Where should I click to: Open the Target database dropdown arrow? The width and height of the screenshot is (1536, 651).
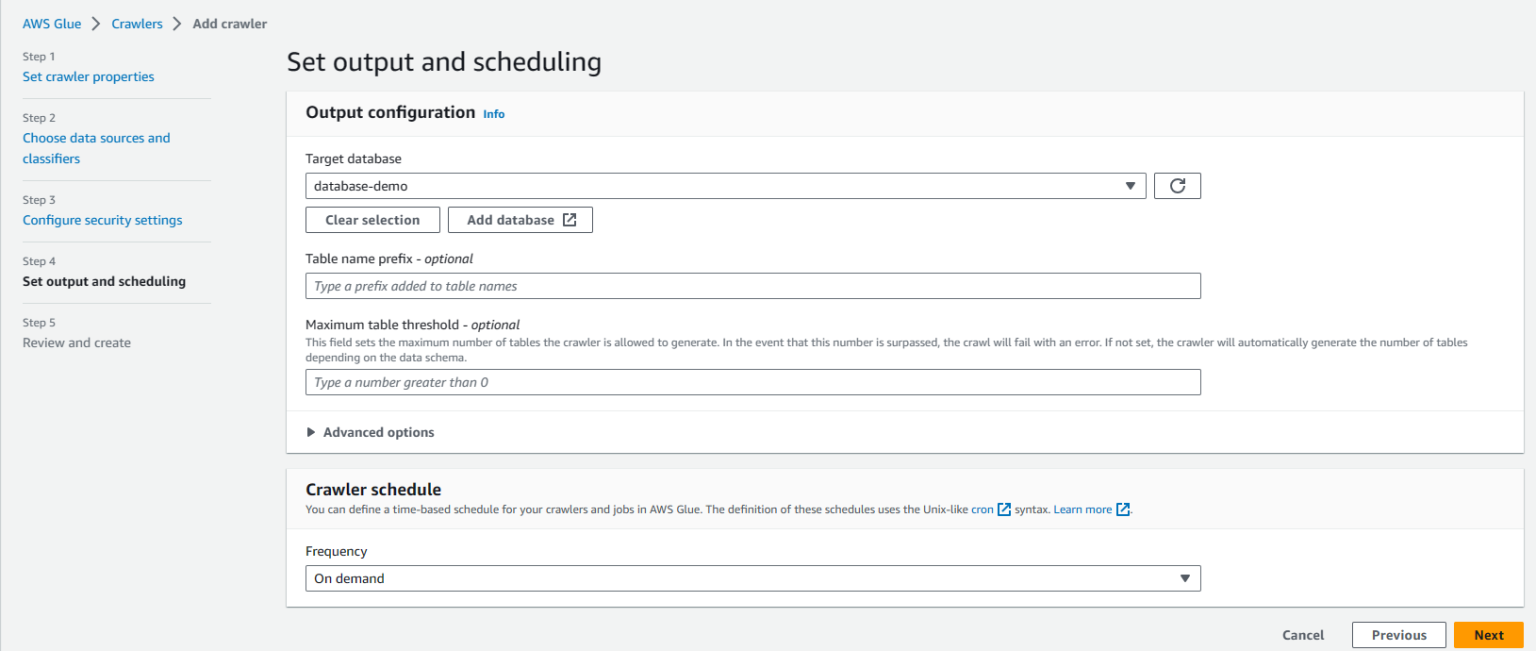pyautogui.click(x=1131, y=185)
